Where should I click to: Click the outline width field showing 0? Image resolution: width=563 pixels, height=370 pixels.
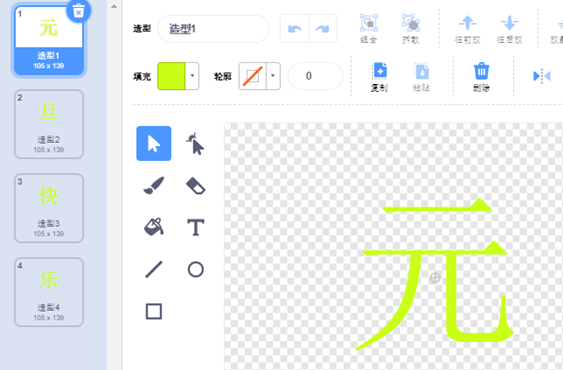pyautogui.click(x=316, y=76)
